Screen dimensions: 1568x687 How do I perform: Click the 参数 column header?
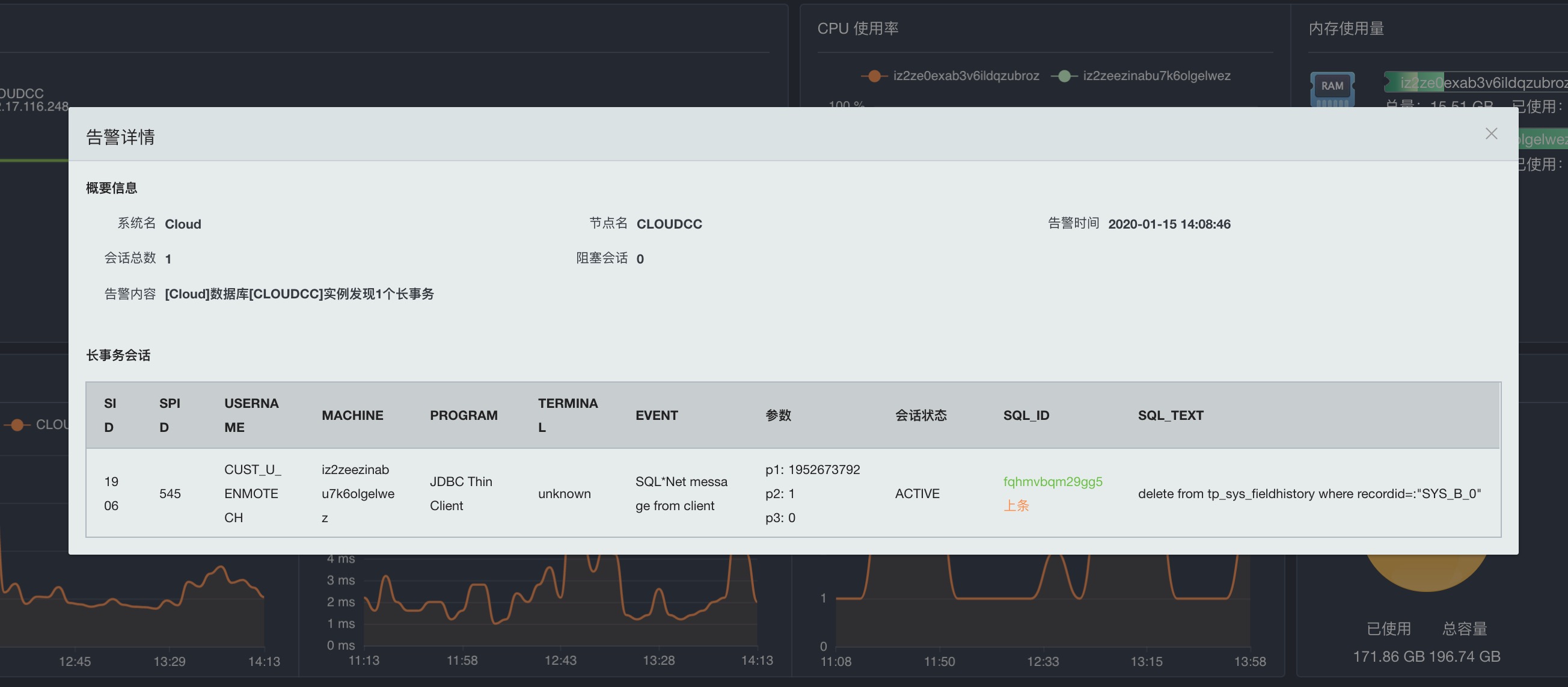point(778,415)
